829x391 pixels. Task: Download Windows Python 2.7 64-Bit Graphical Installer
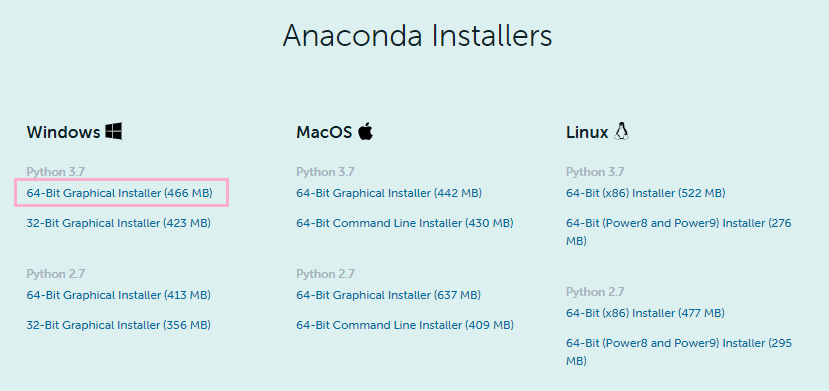[118, 295]
